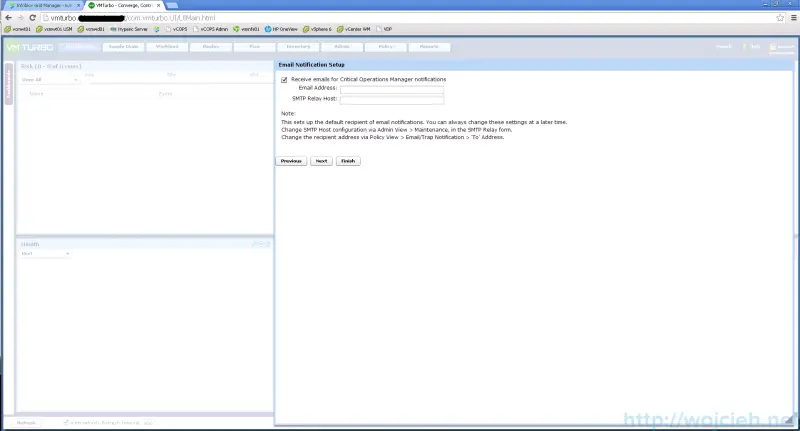Open the VDP bookmark

tap(384, 29)
